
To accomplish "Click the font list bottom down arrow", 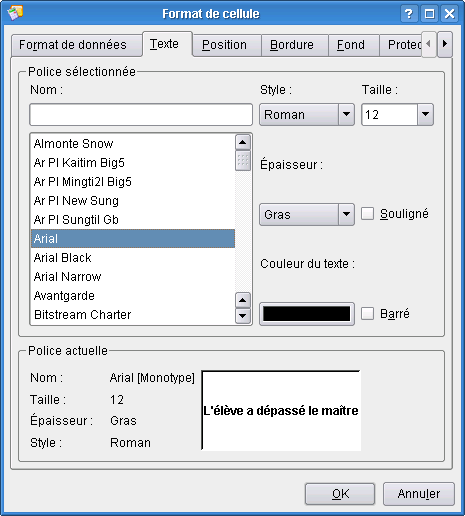I will [243, 316].
